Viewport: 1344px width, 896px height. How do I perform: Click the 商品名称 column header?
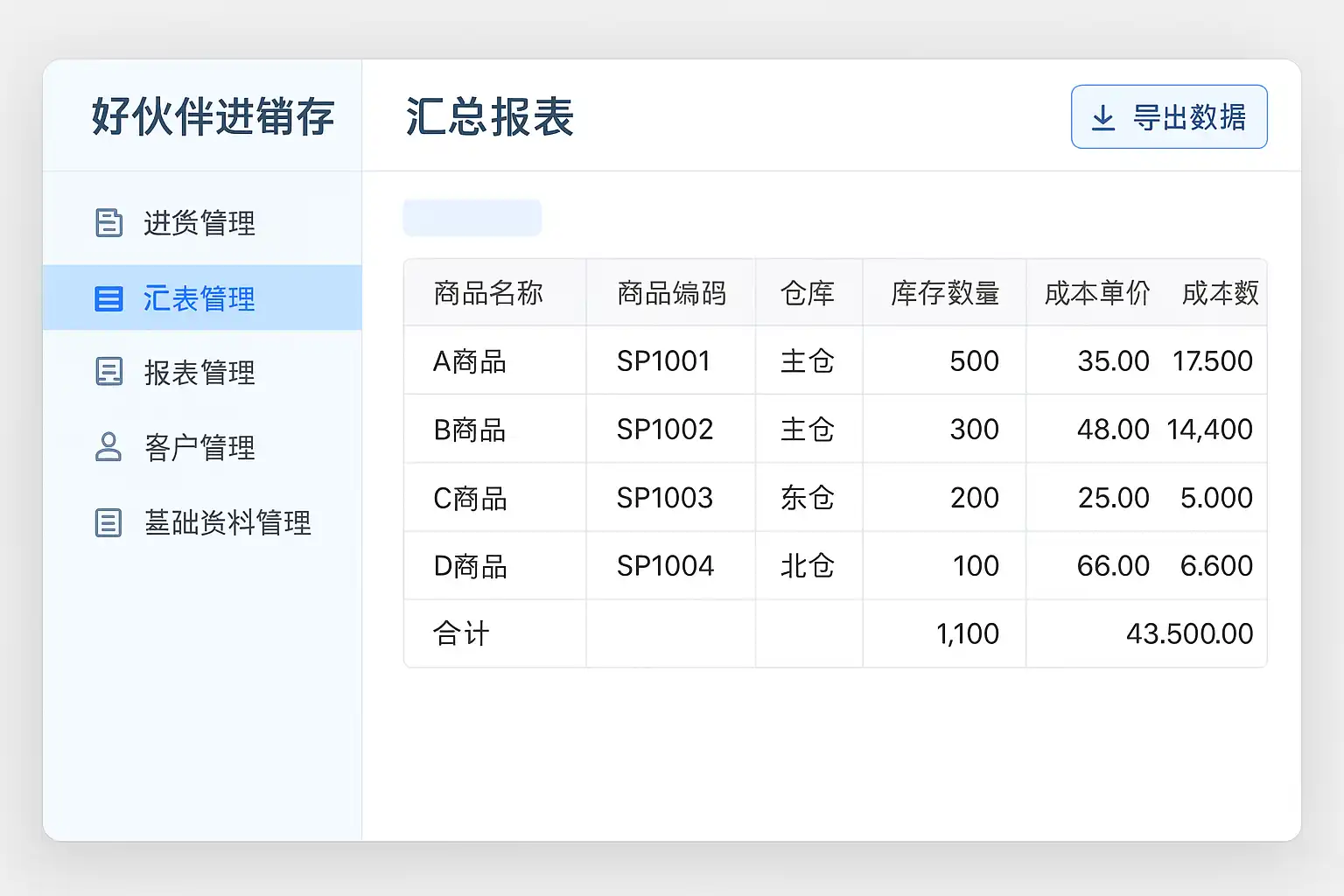(x=488, y=293)
